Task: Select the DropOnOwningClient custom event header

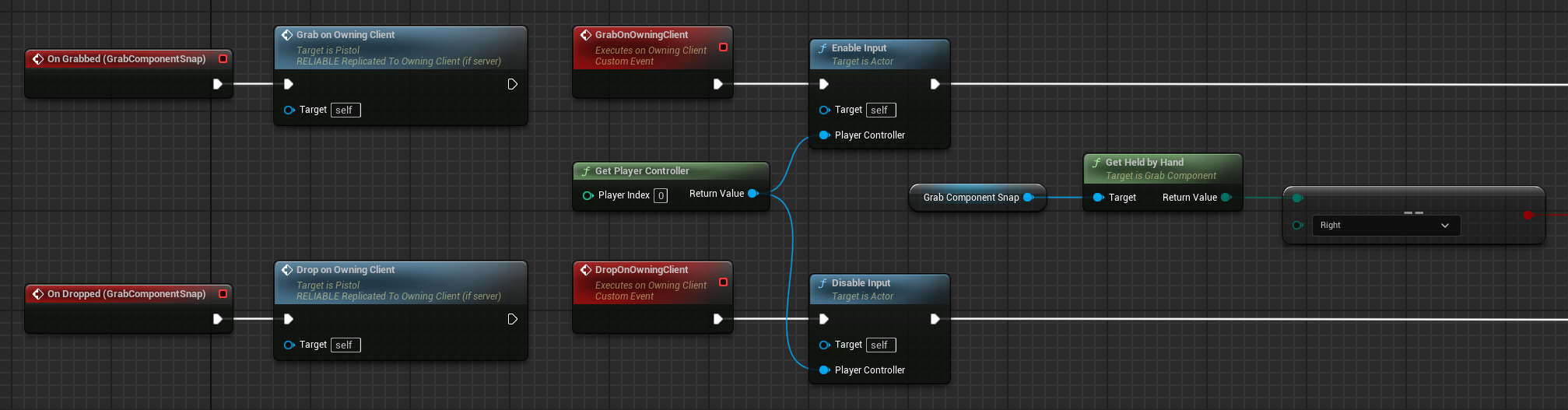Action: [x=652, y=282]
